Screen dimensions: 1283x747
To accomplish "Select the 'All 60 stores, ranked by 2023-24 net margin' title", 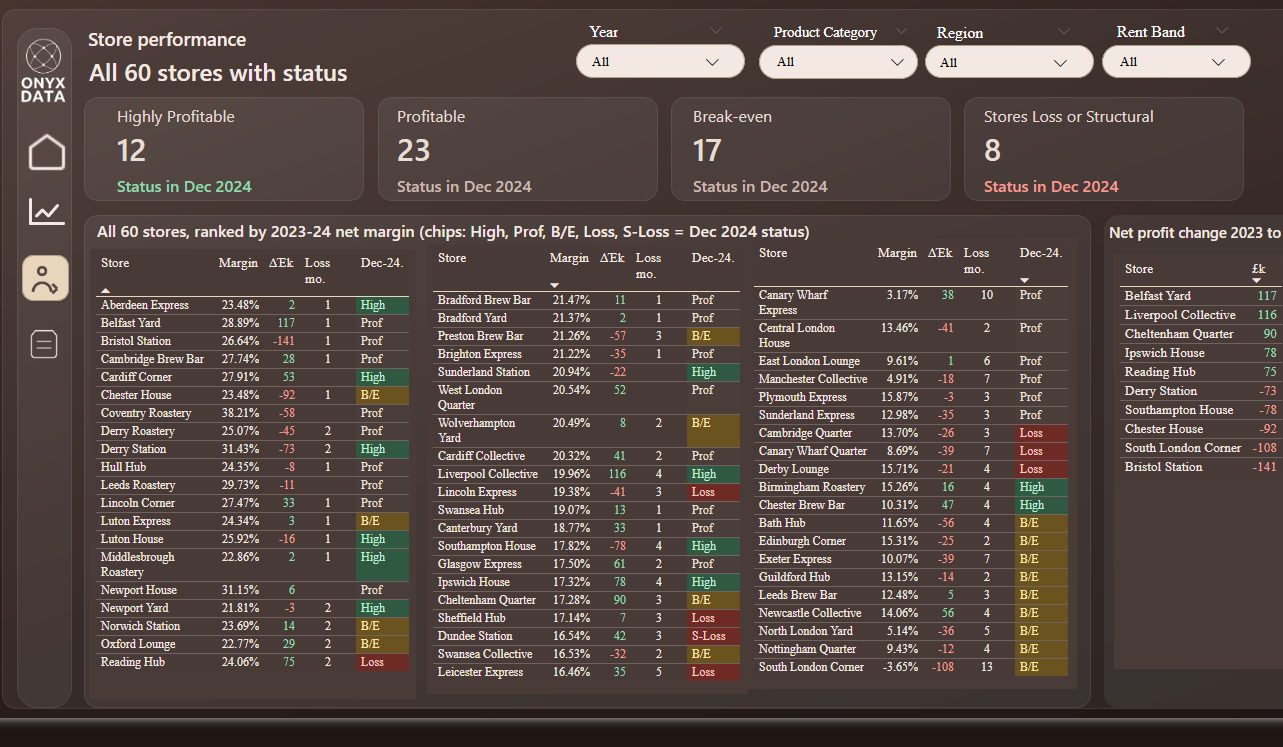I will [x=453, y=232].
